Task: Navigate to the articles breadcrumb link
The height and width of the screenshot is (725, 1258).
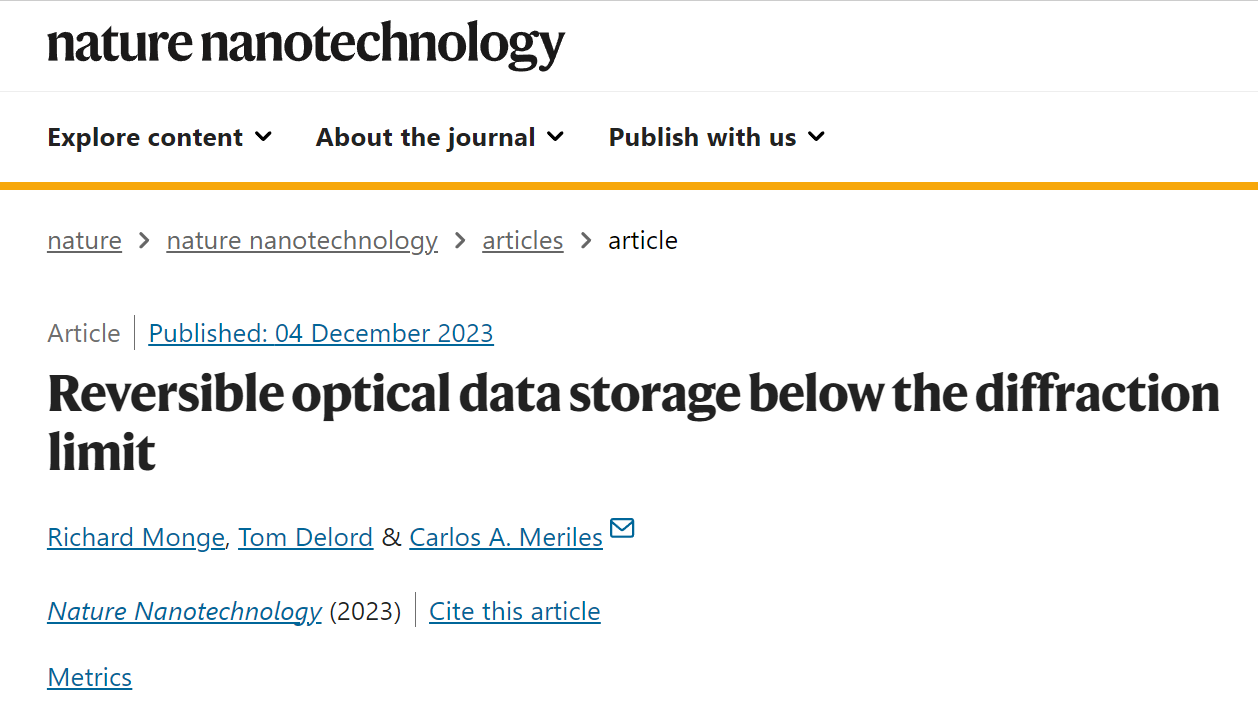Action: click(x=523, y=241)
